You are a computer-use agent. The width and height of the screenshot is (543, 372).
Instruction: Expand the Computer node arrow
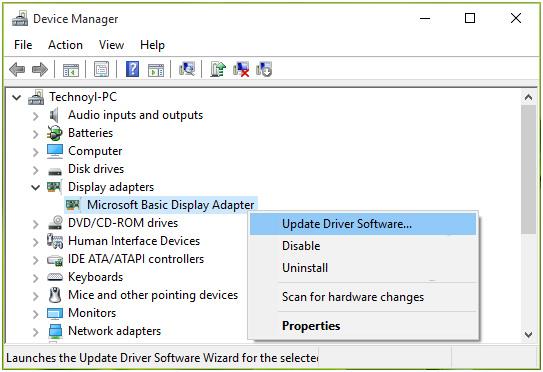(x=36, y=152)
